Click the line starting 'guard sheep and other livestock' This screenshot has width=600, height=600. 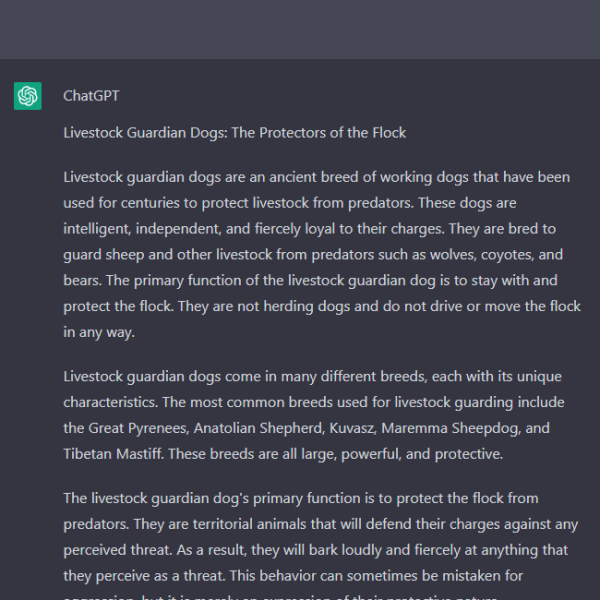[x=313, y=255]
